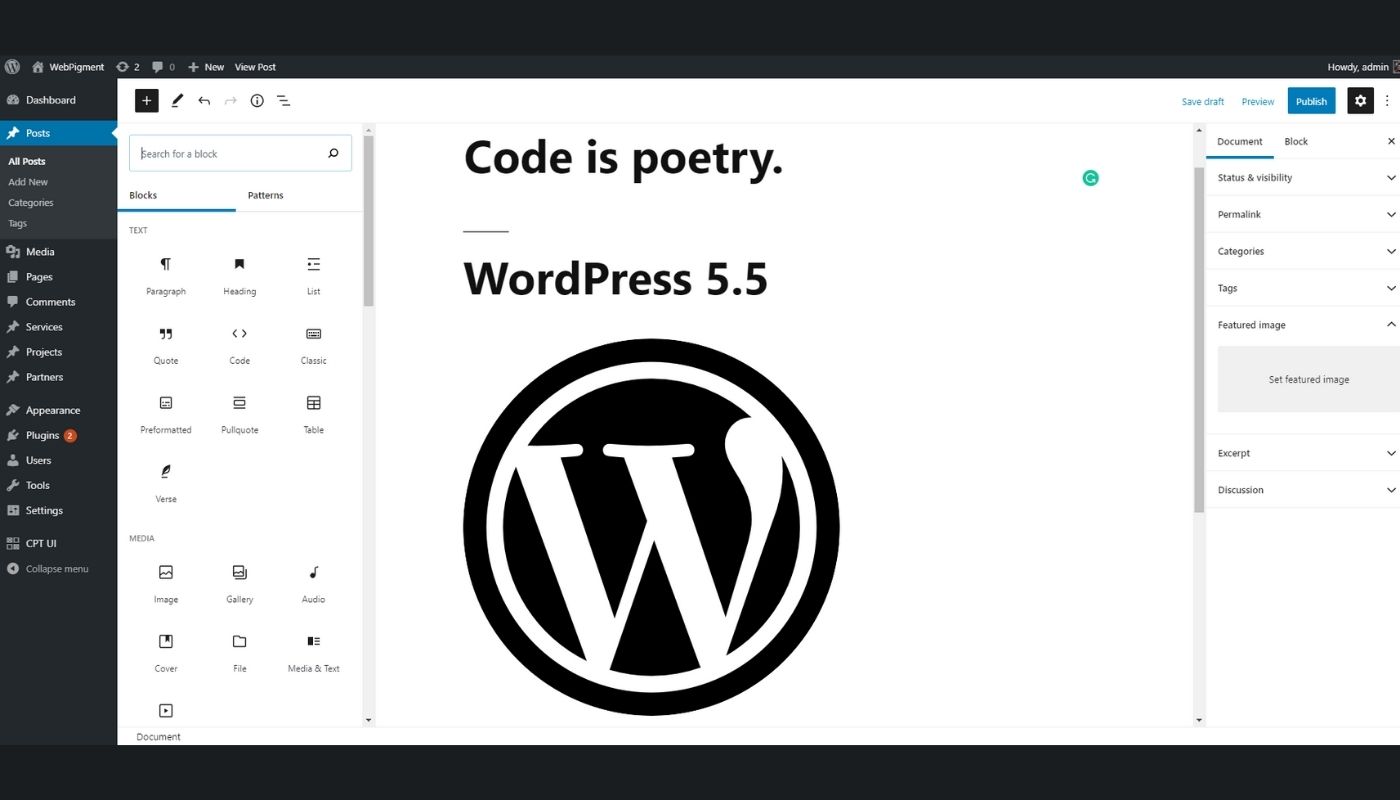Viewport: 1400px width, 800px height.
Task: Insert a Pullquote block
Action: [x=240, y=414]
